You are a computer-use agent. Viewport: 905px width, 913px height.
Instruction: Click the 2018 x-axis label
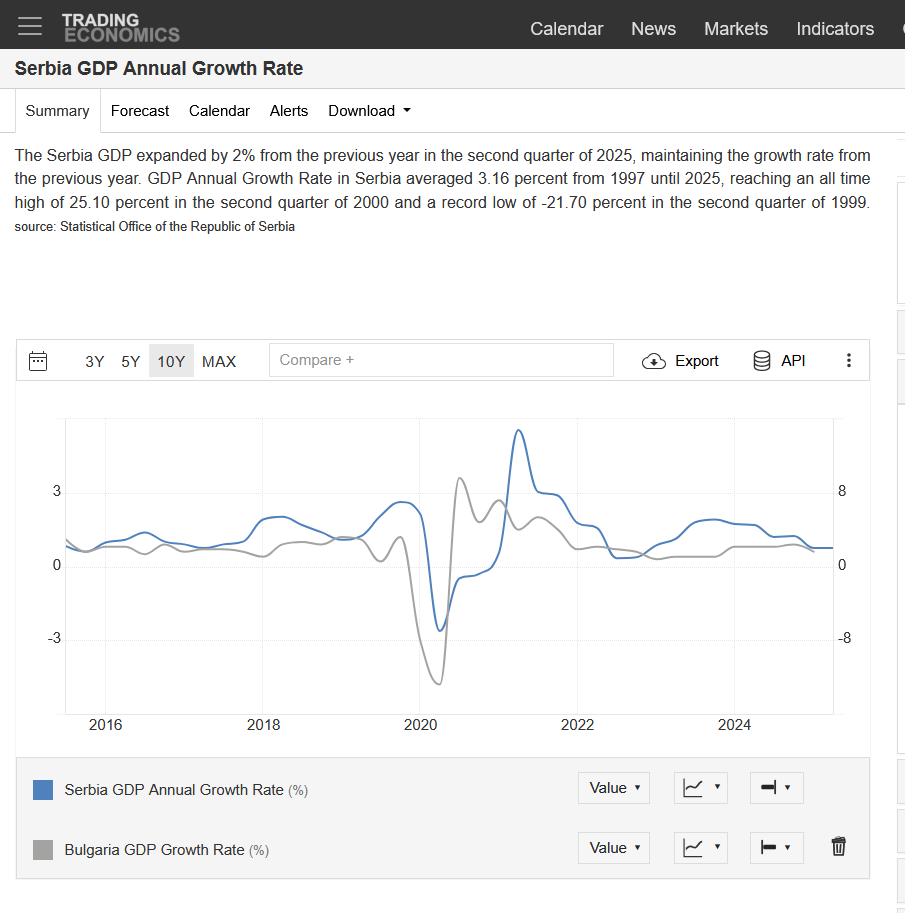(263, 725)
